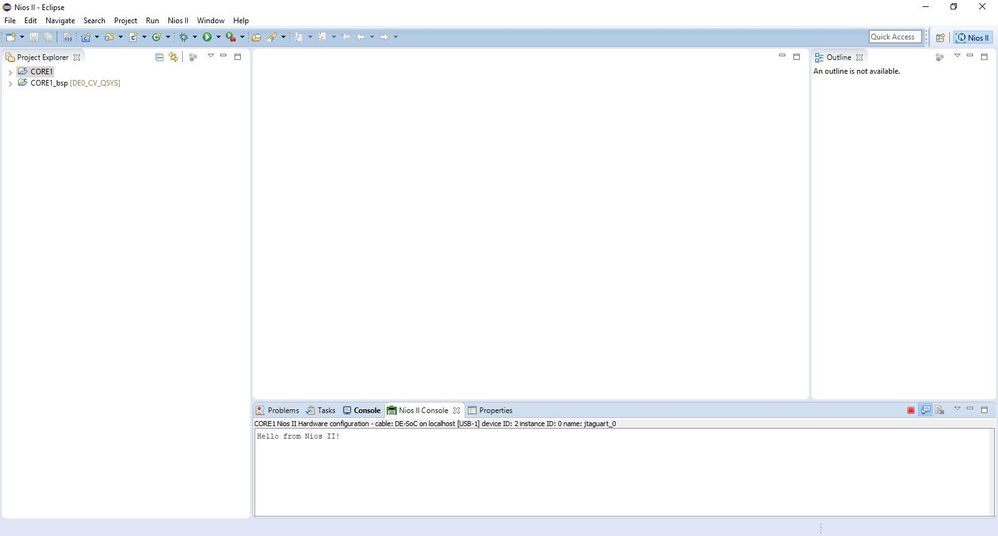Minimize the editor area
Image resolution: width=998 pixels, height=536 pixels.
pyautogui.click(x=782, y=56)
